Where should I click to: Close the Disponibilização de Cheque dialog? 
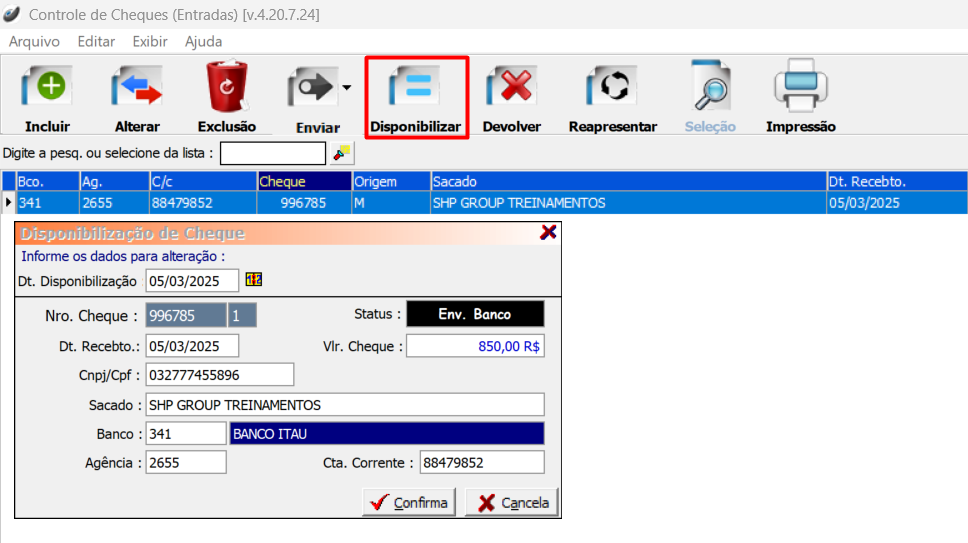pos(548,232)
